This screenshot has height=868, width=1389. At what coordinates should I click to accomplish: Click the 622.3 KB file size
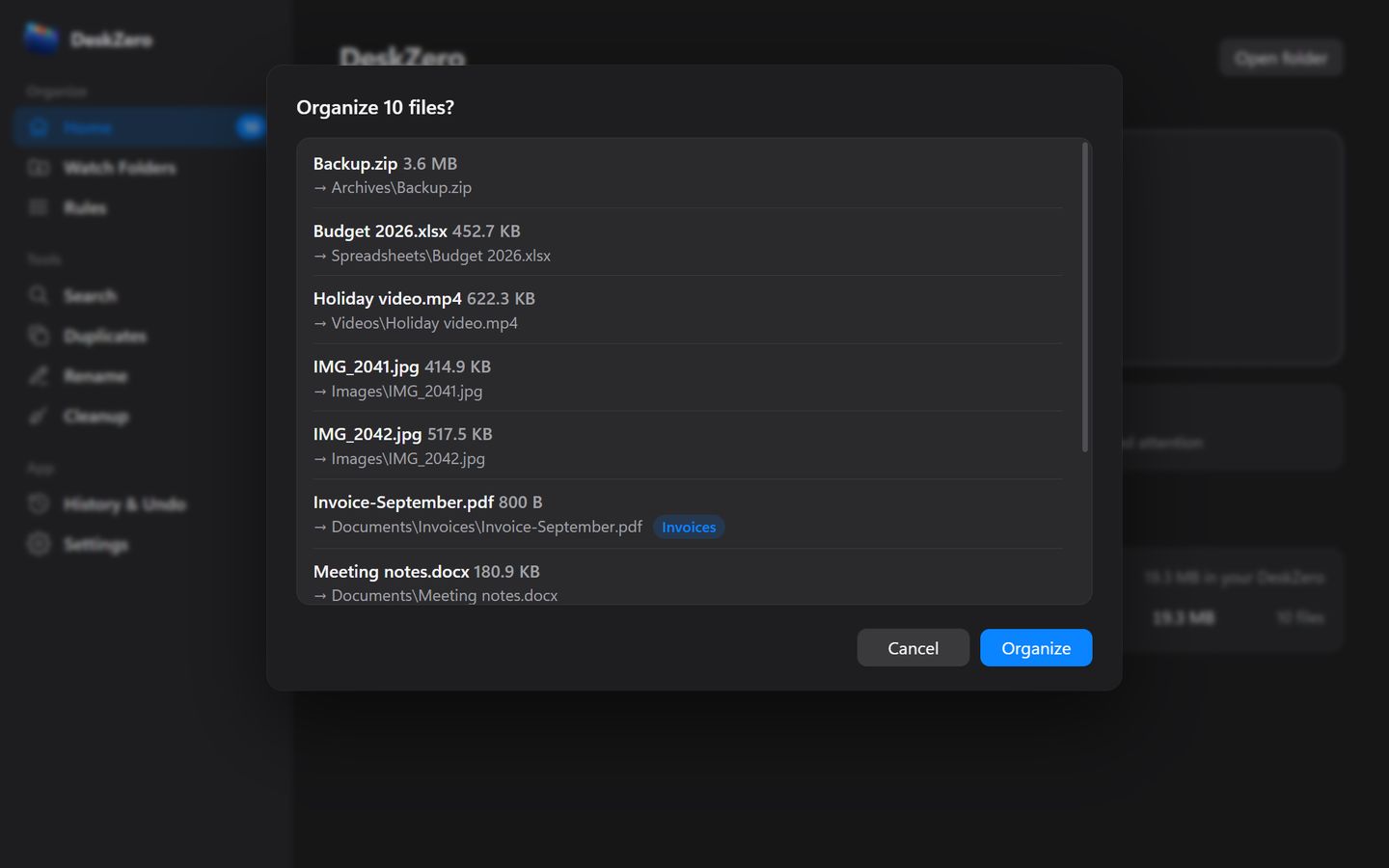click(501, 298)
